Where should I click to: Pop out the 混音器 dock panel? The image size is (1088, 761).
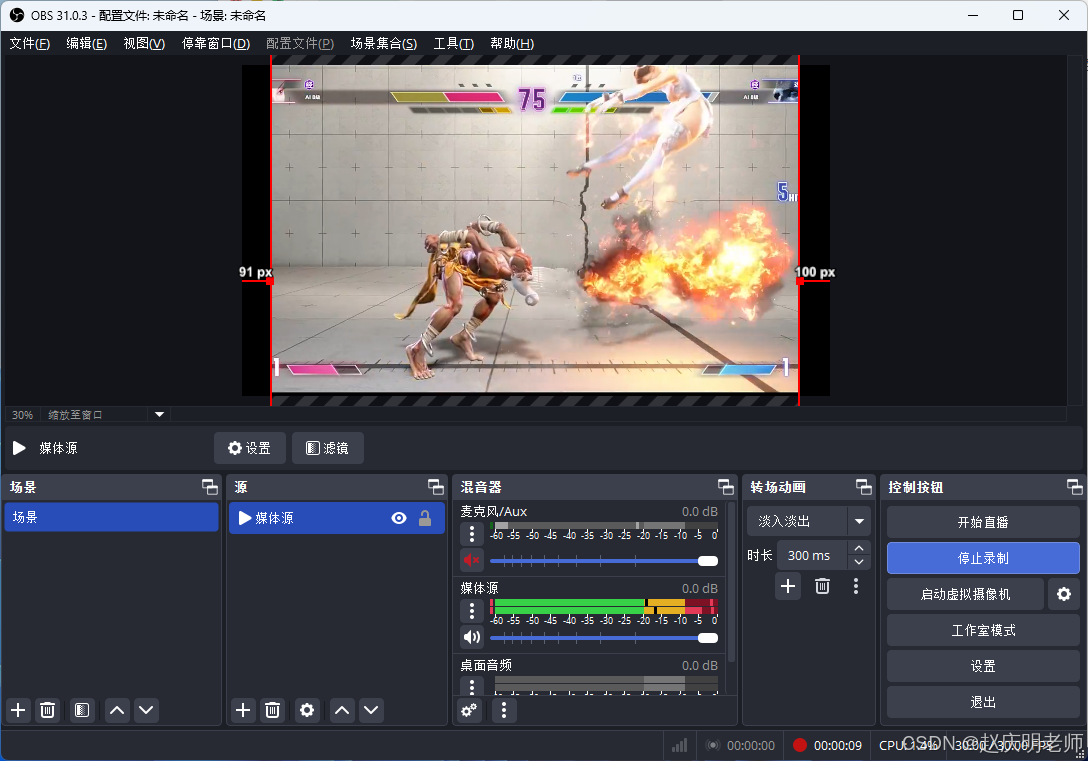click(726, 487)
